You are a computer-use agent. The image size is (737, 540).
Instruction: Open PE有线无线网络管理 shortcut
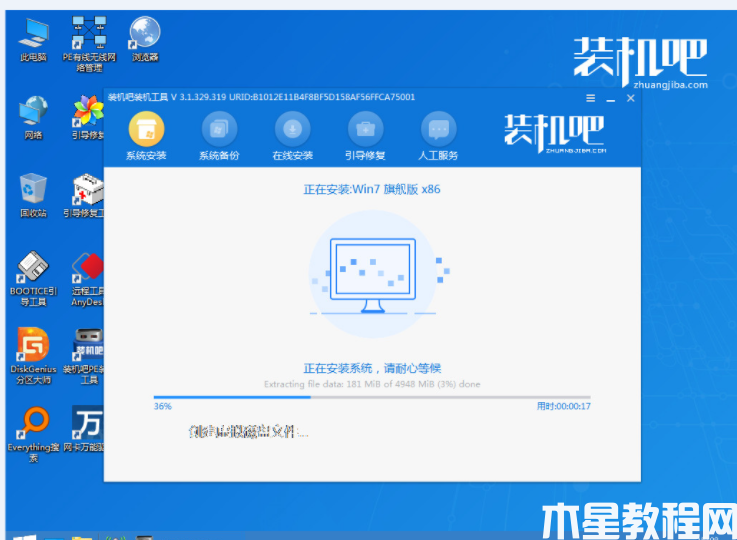[x=89, y=44]
